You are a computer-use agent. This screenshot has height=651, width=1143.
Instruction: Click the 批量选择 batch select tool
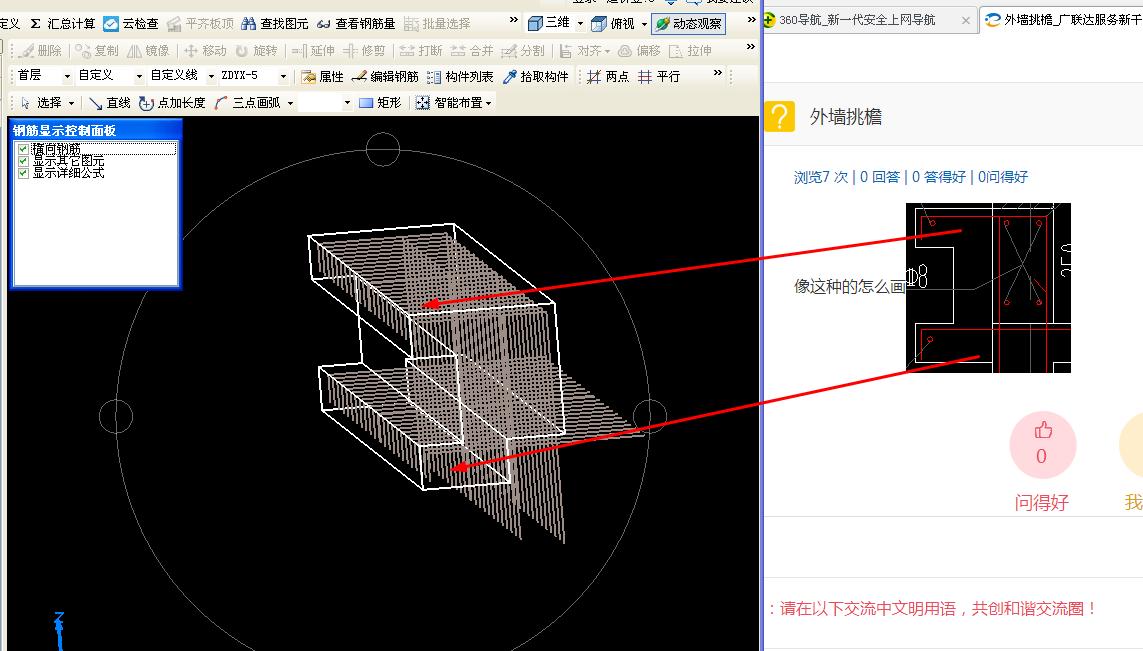[x=437, y=23]
